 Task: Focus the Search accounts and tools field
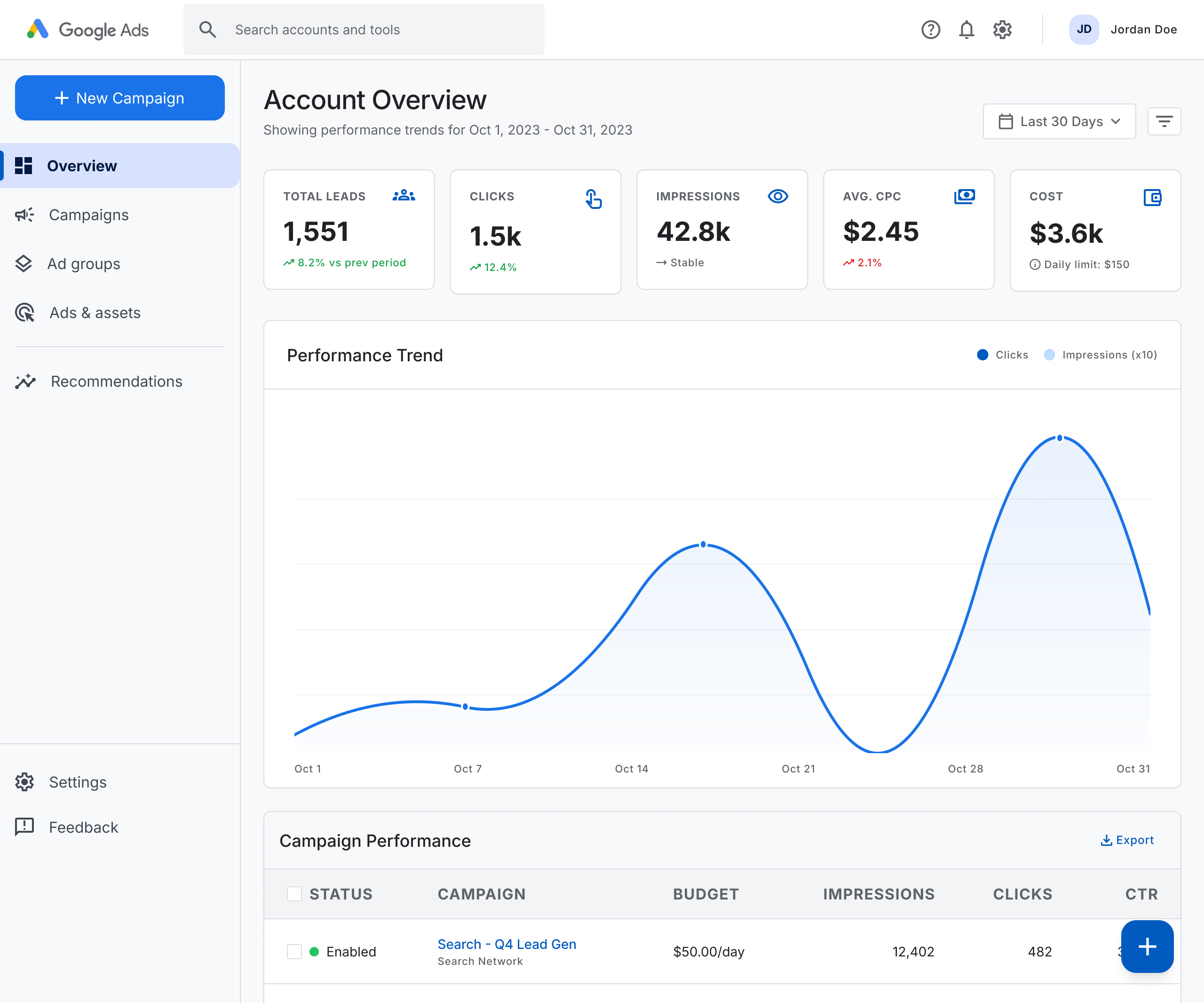(x=364, y=30)
